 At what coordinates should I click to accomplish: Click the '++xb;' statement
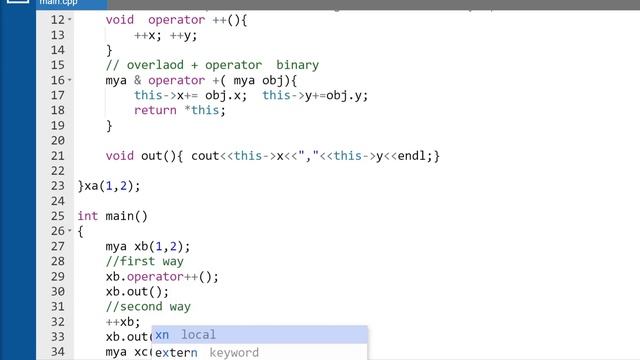(123, 322)
